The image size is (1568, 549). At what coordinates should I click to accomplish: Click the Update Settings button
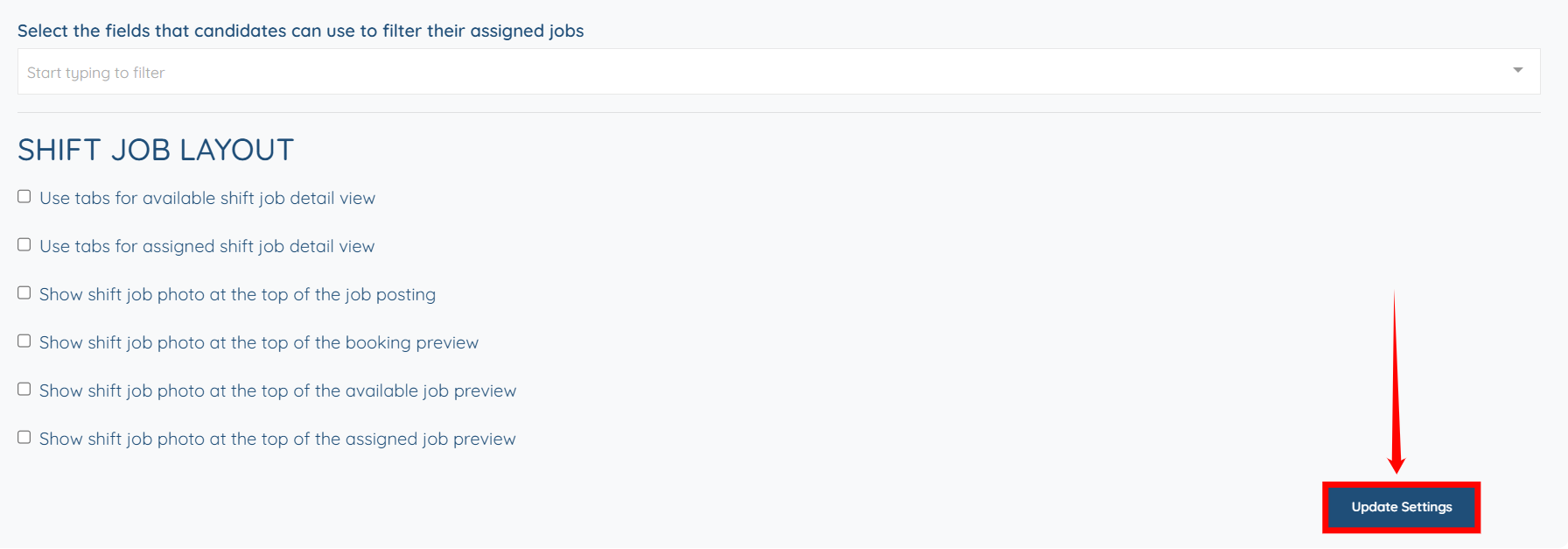click(x=1401, y=507)
